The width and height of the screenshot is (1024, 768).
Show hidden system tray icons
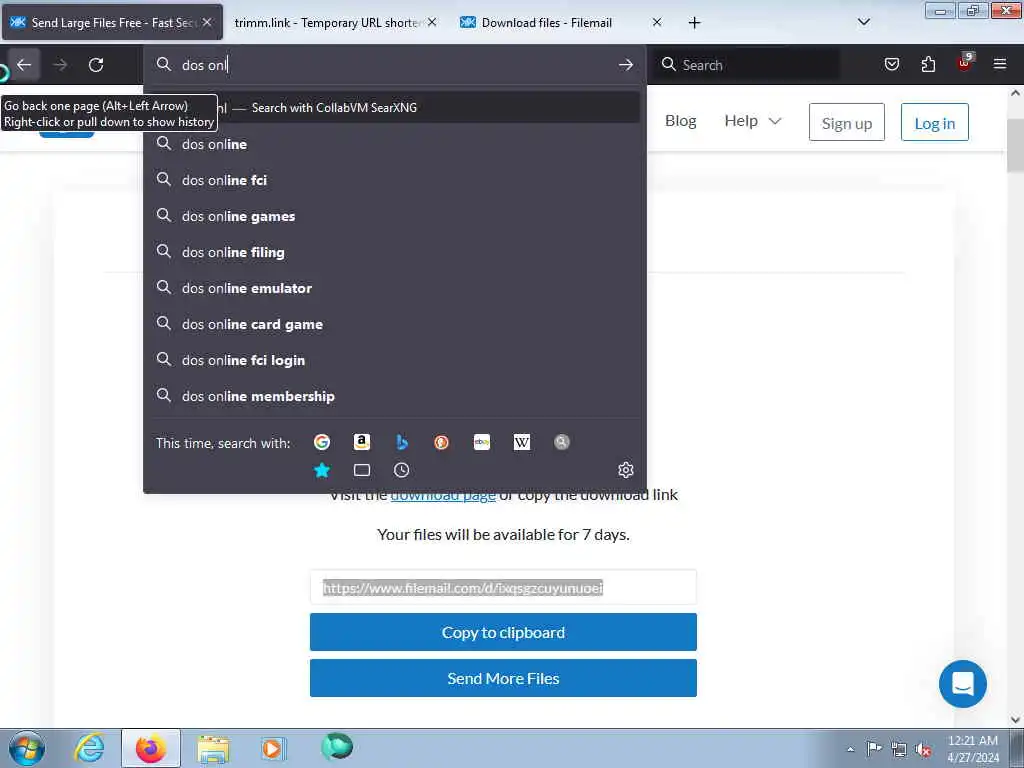[850, 749]
